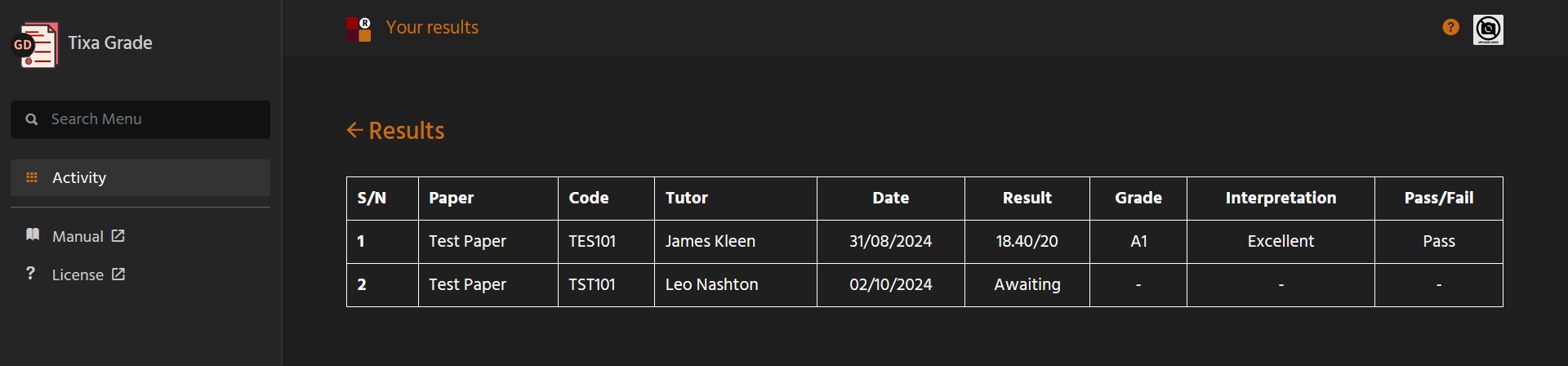1568x366 pixels.
Task: Click the Grade column header
Action: pos(1138,199)
